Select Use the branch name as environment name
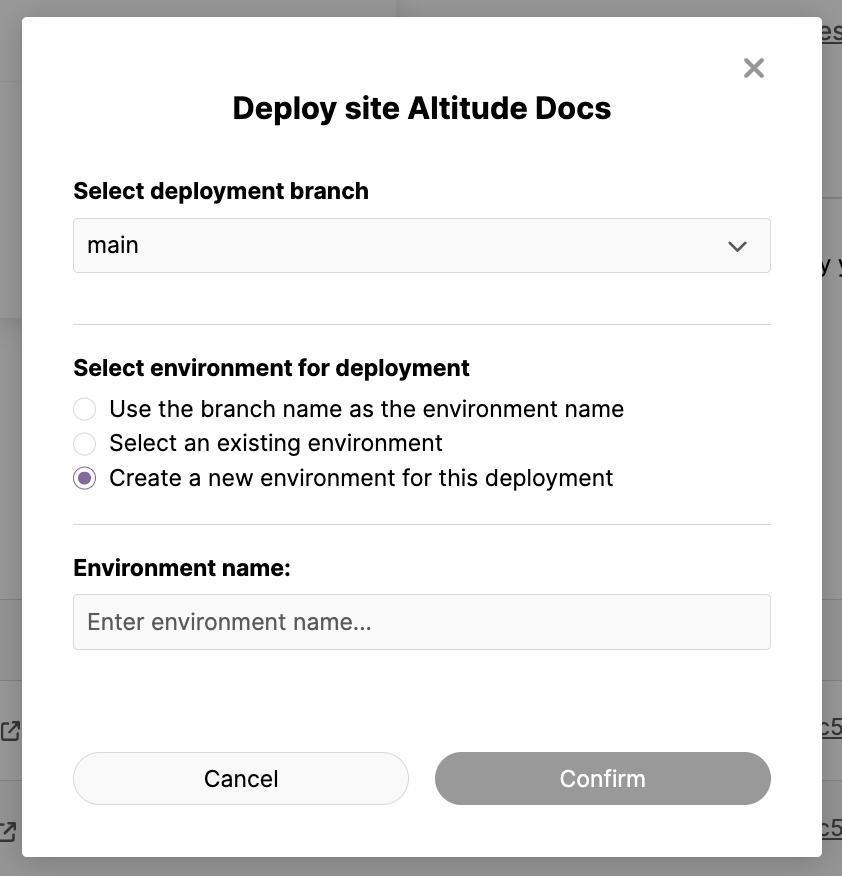 point(84,409)
